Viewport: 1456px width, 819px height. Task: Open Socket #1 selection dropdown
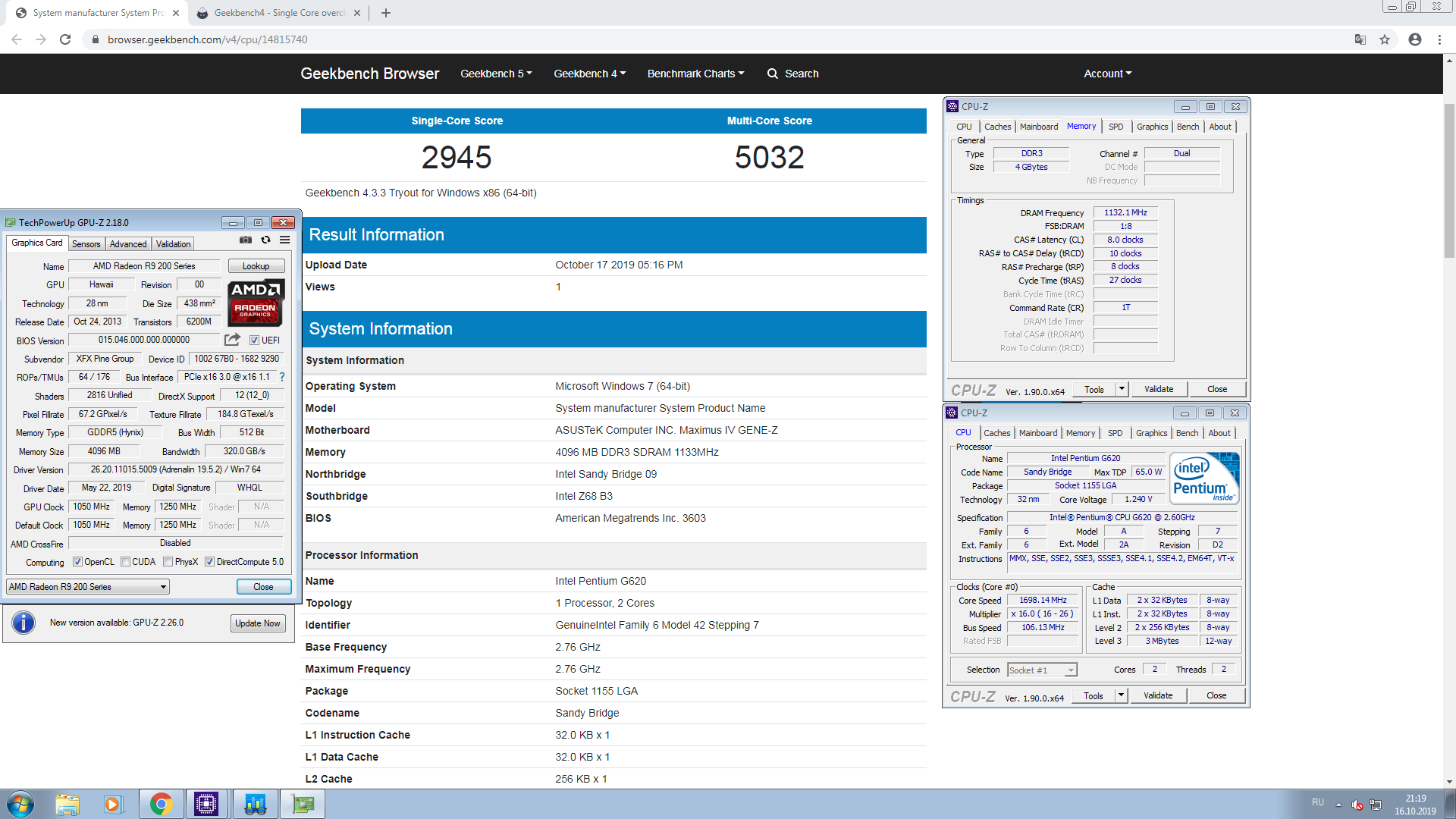click(x=1042, y=670)
